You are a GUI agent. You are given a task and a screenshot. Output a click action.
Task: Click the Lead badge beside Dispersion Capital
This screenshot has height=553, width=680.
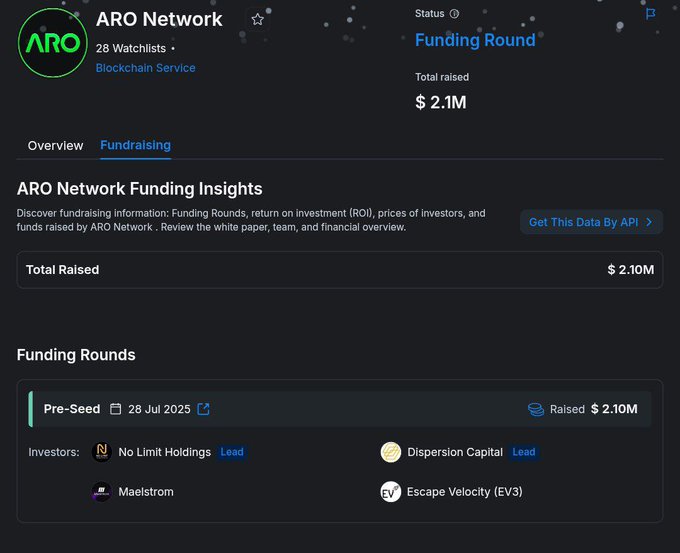[x=524, y=452]
